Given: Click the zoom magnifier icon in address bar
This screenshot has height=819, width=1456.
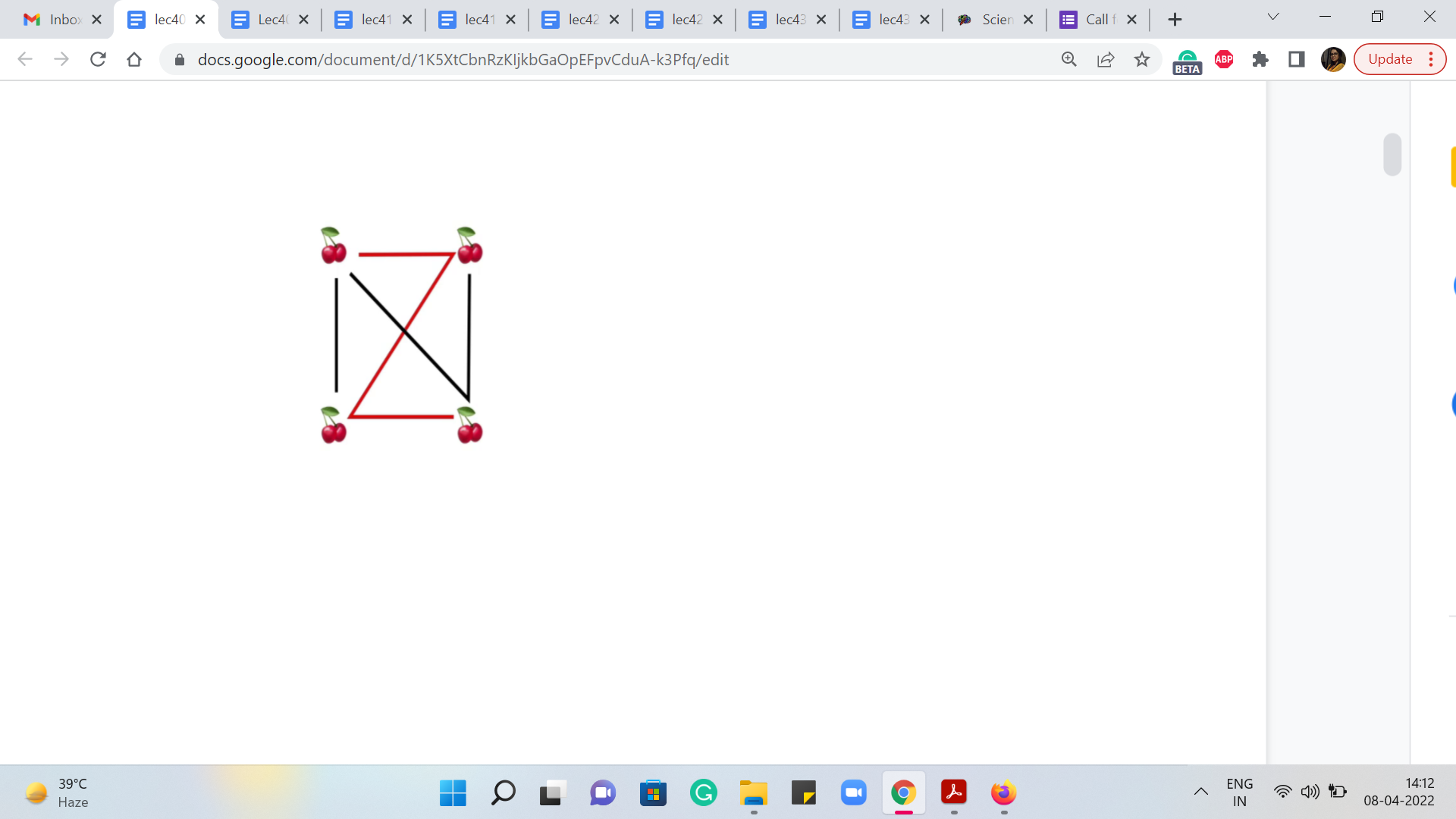Looking at the screenshot, I should [x=1069, y=59].
